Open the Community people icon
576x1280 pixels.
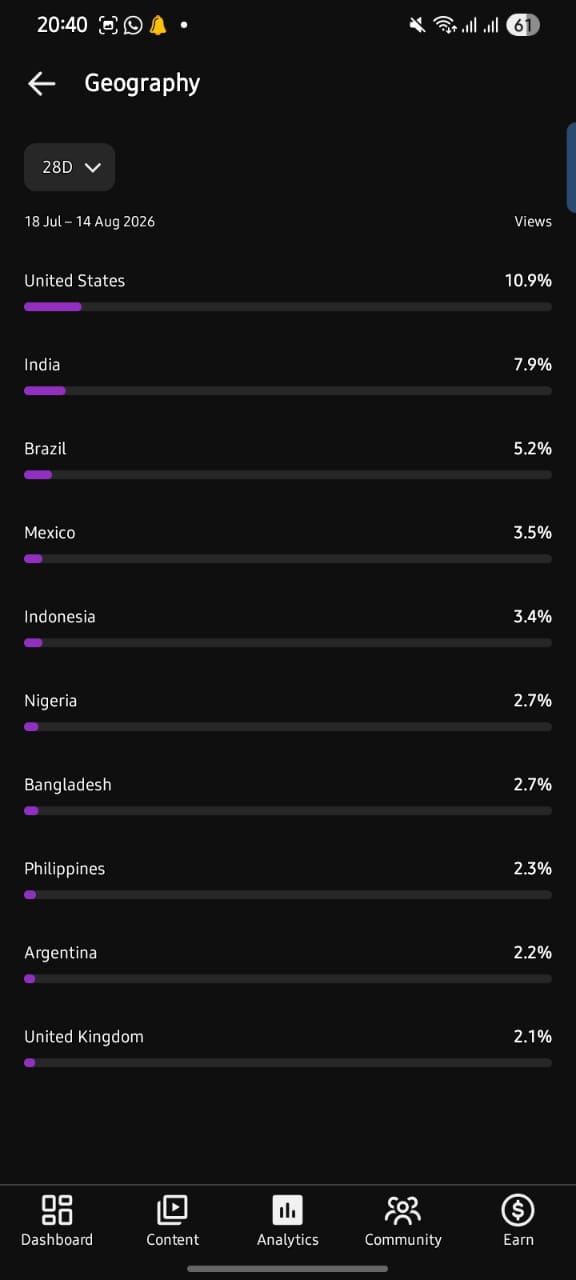coord(403,1210)
